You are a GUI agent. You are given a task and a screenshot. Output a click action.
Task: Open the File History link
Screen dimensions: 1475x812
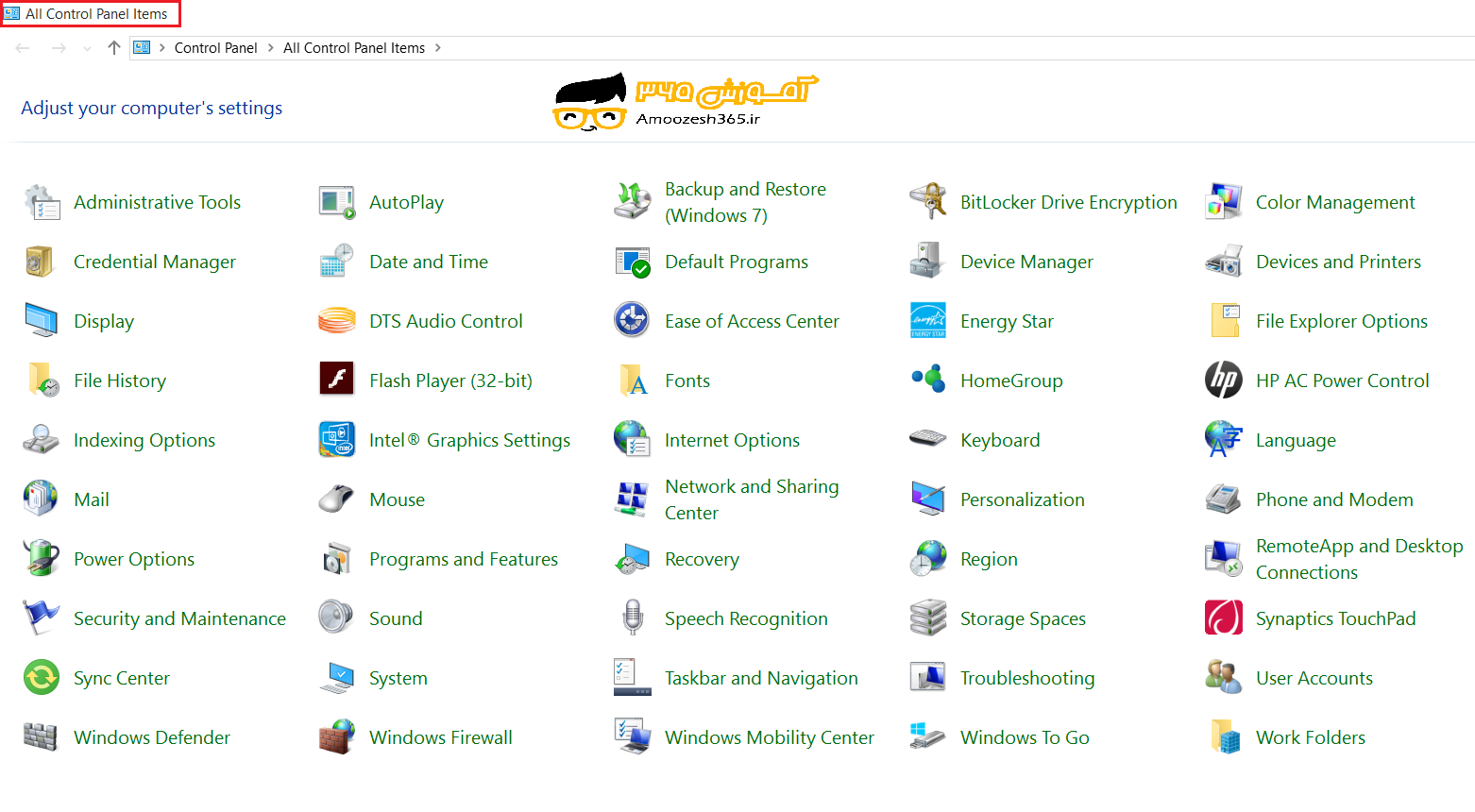(x=120, y=381)
